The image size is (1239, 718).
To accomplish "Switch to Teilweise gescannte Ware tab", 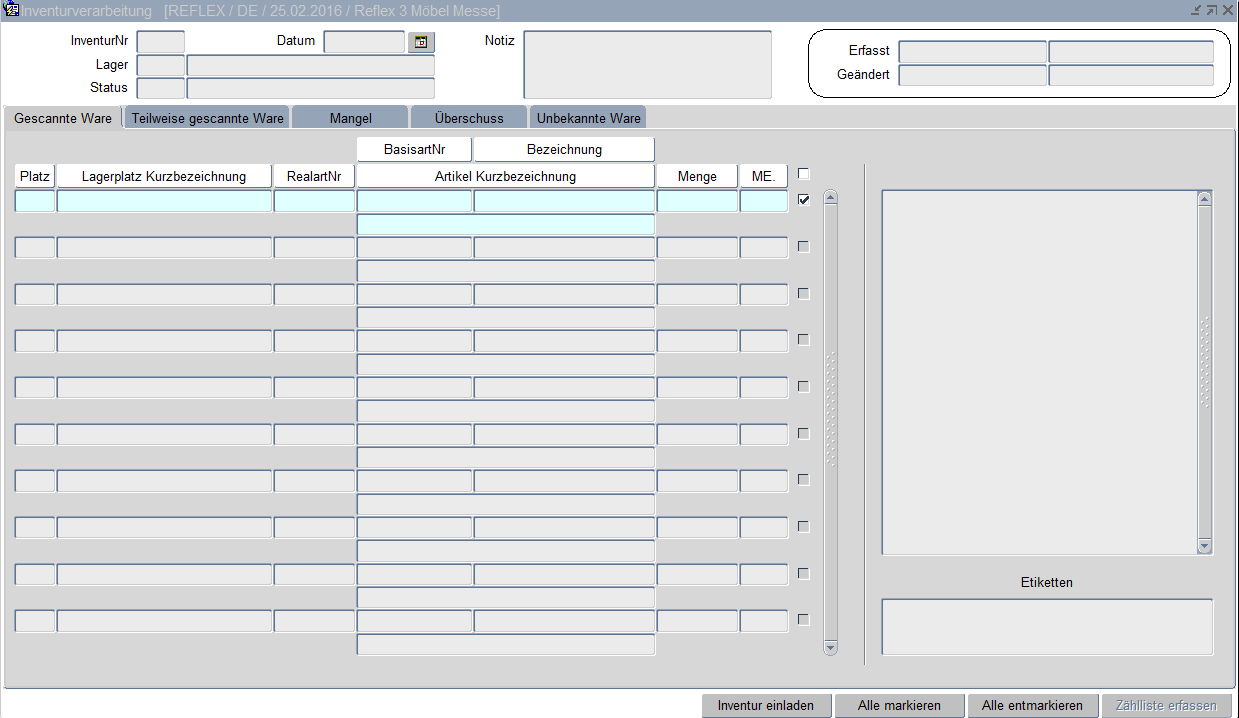I will click(208, 118).
